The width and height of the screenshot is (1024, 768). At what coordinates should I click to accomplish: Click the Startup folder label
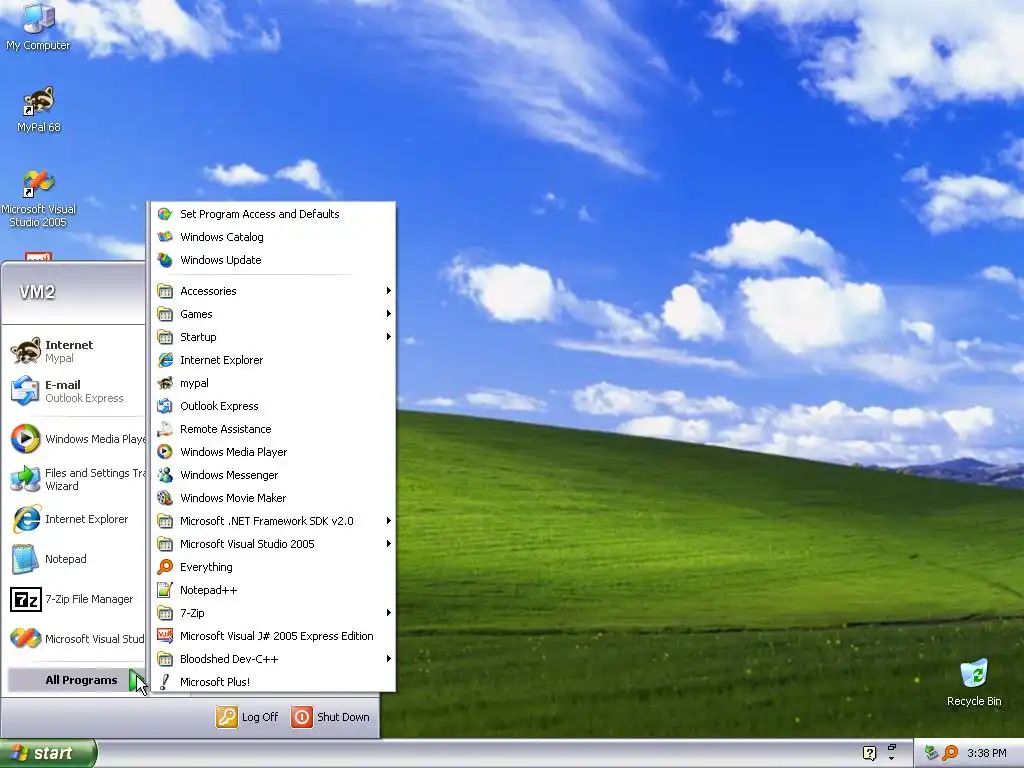coord(199,337)
